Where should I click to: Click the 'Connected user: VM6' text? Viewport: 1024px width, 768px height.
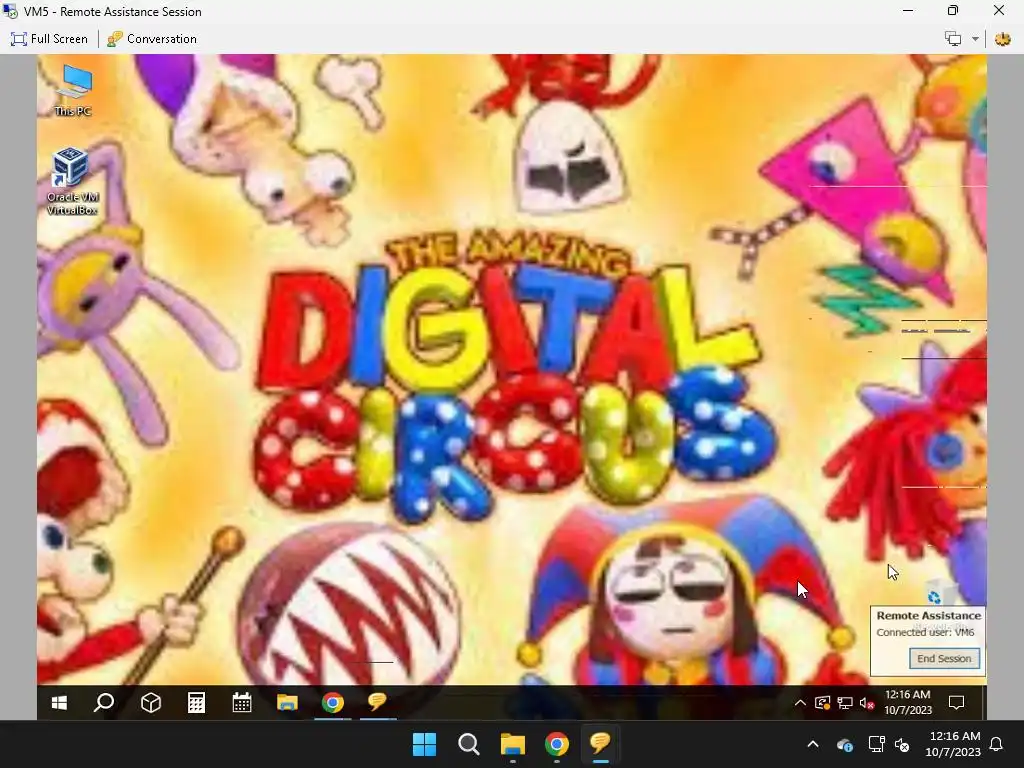click(925, 632)
